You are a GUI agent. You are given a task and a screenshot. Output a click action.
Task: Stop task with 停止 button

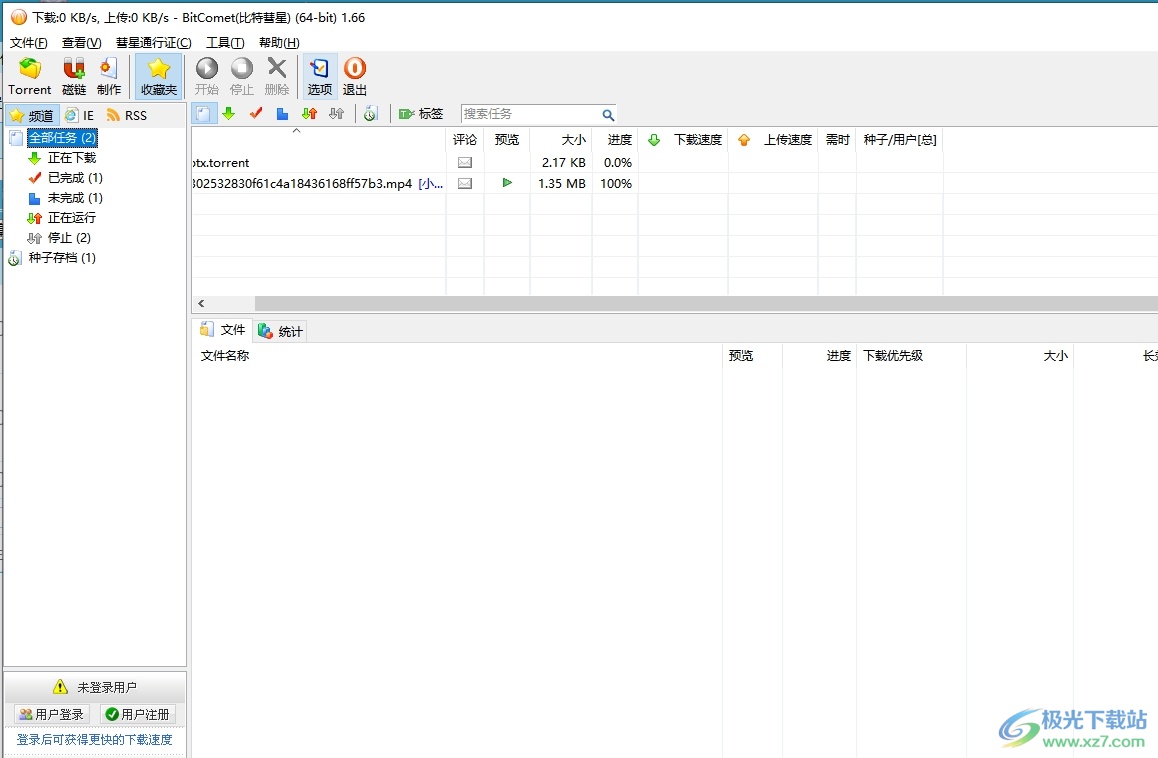pos(241,76)
